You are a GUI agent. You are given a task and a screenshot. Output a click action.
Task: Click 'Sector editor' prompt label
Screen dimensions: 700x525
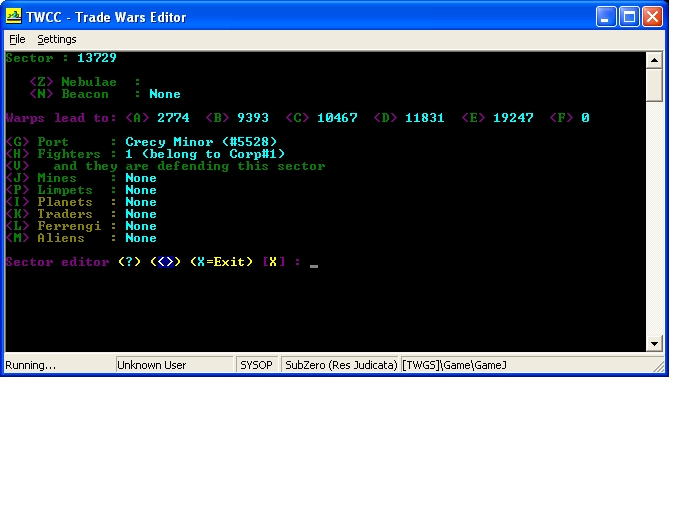(x=57, y=262)
